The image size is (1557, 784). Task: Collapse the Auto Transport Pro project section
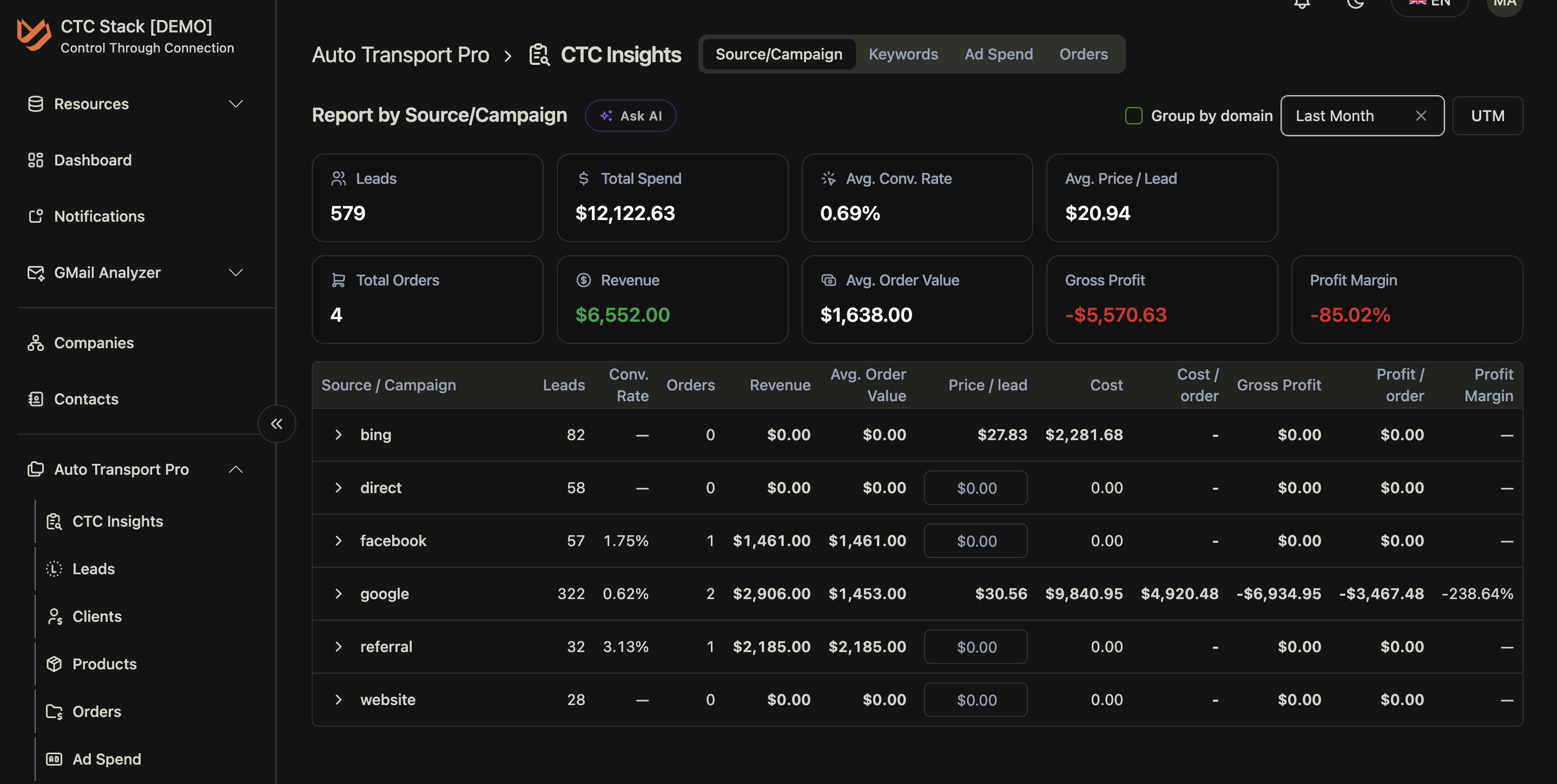pyautogui.click(x=236, y=469)
